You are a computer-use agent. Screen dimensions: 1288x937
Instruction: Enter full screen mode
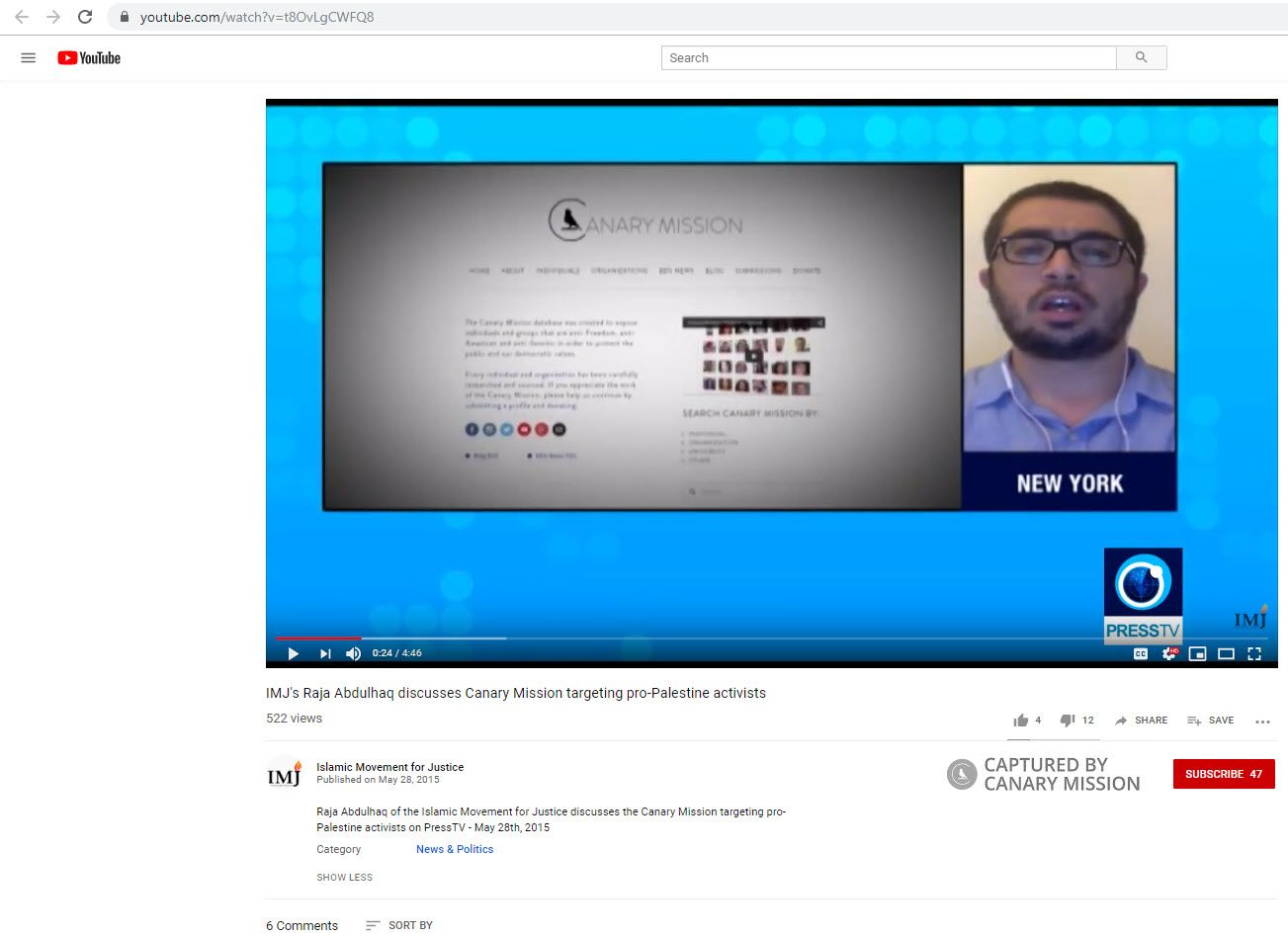pyautogui.click(x=1254, y=653)
